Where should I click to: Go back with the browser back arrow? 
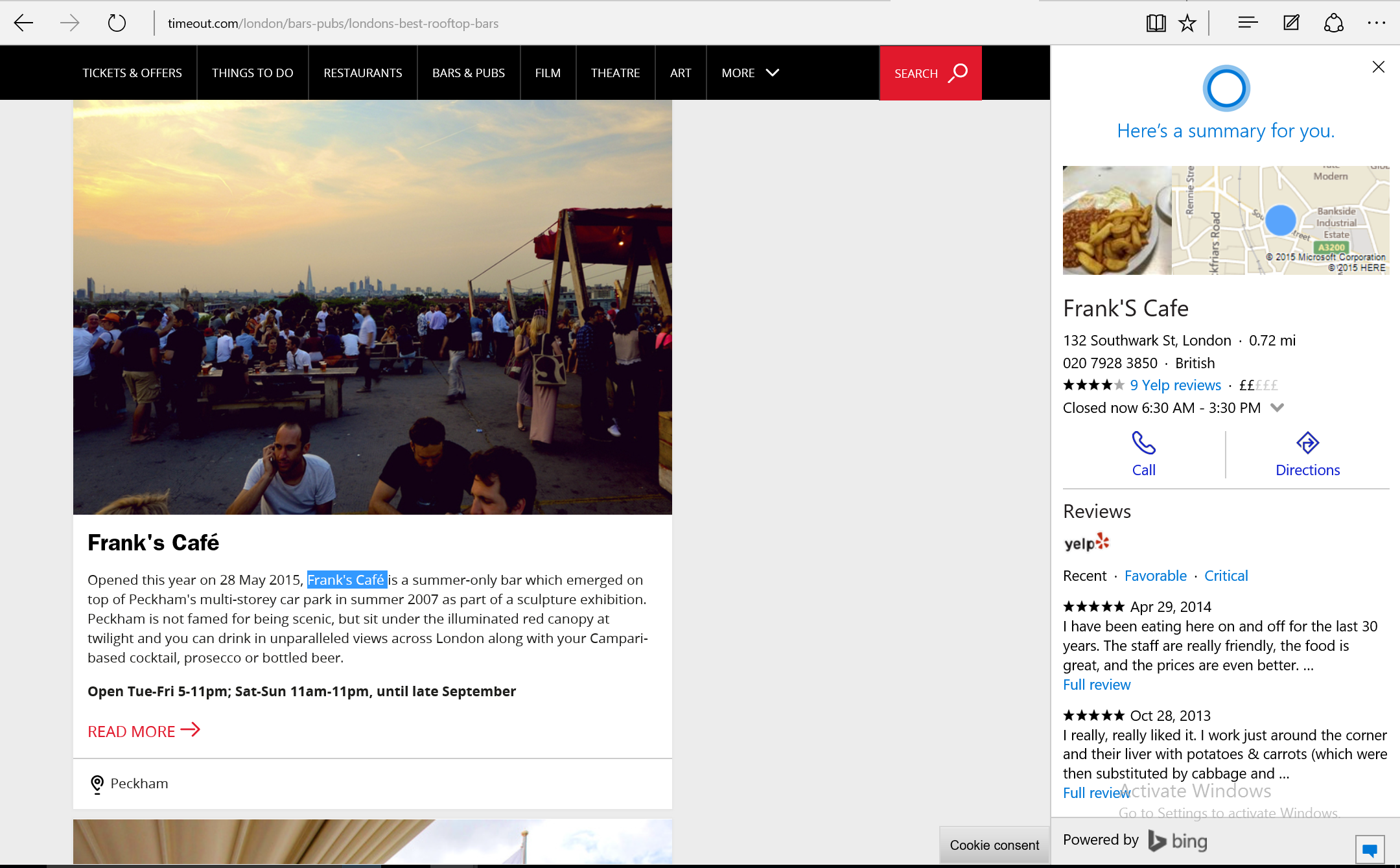[23, 23]
